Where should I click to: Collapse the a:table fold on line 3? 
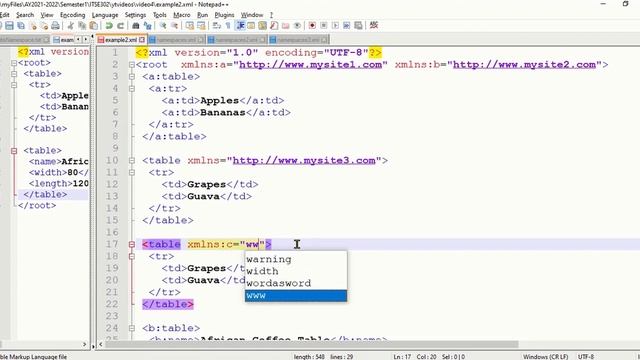click(131, 76)
